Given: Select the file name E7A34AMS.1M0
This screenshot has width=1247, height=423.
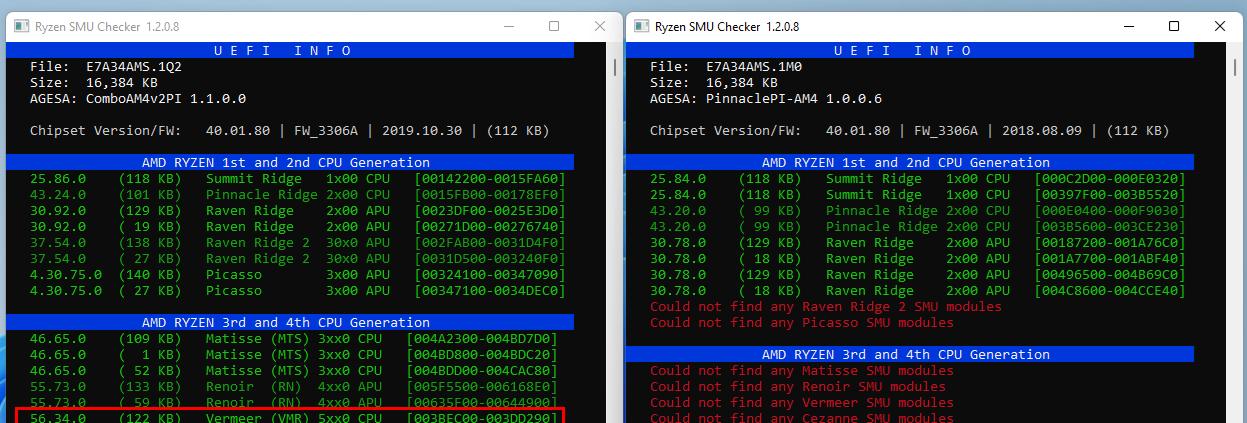Looking at the screenshot, I should 754,67.
